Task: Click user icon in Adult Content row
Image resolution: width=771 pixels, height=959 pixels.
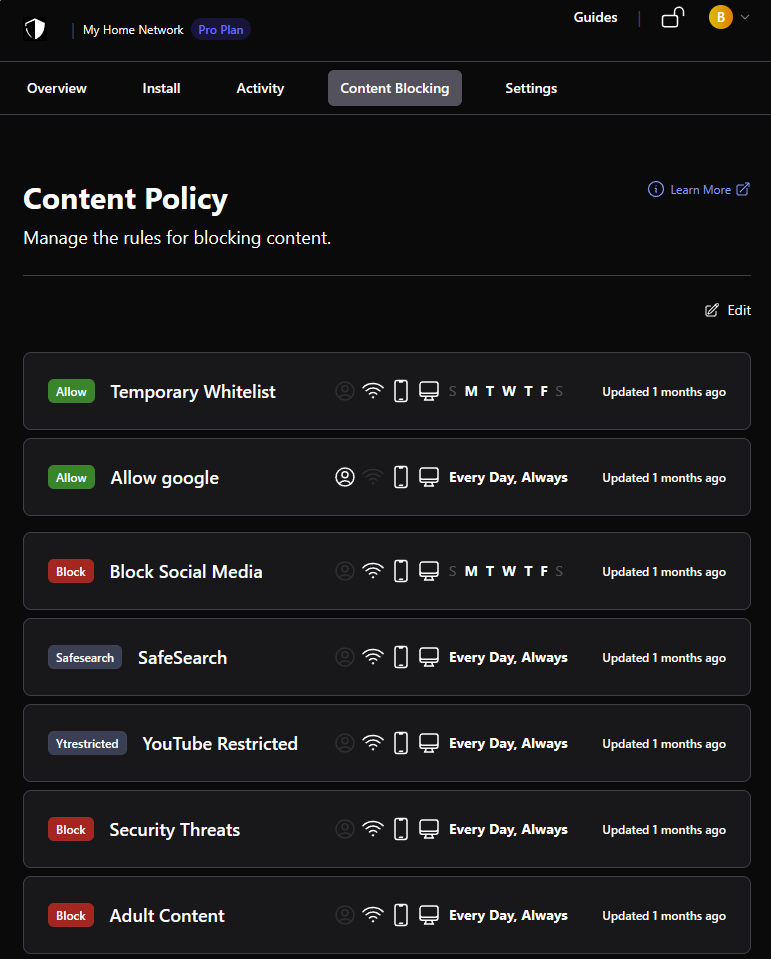Action: point(345,915)
